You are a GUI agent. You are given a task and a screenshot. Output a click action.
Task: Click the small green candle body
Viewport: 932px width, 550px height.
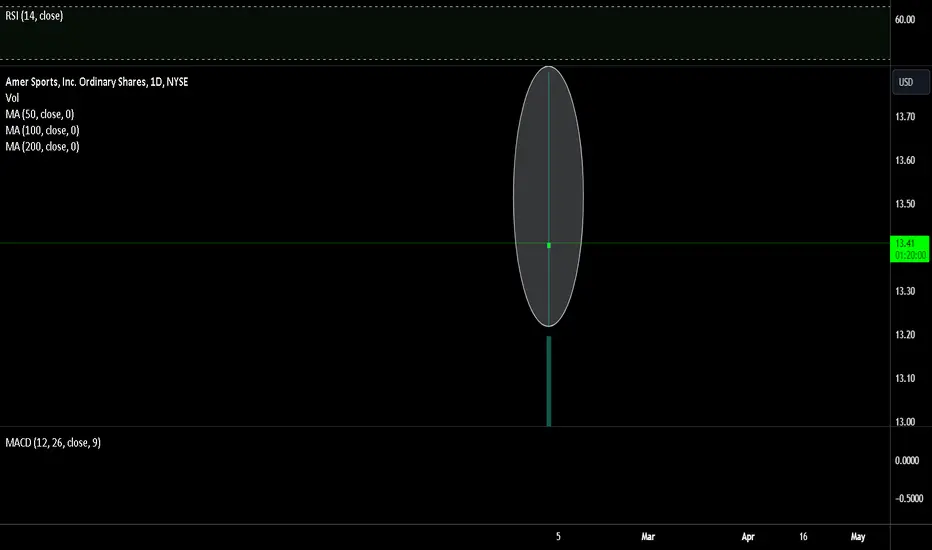[549, 245]
